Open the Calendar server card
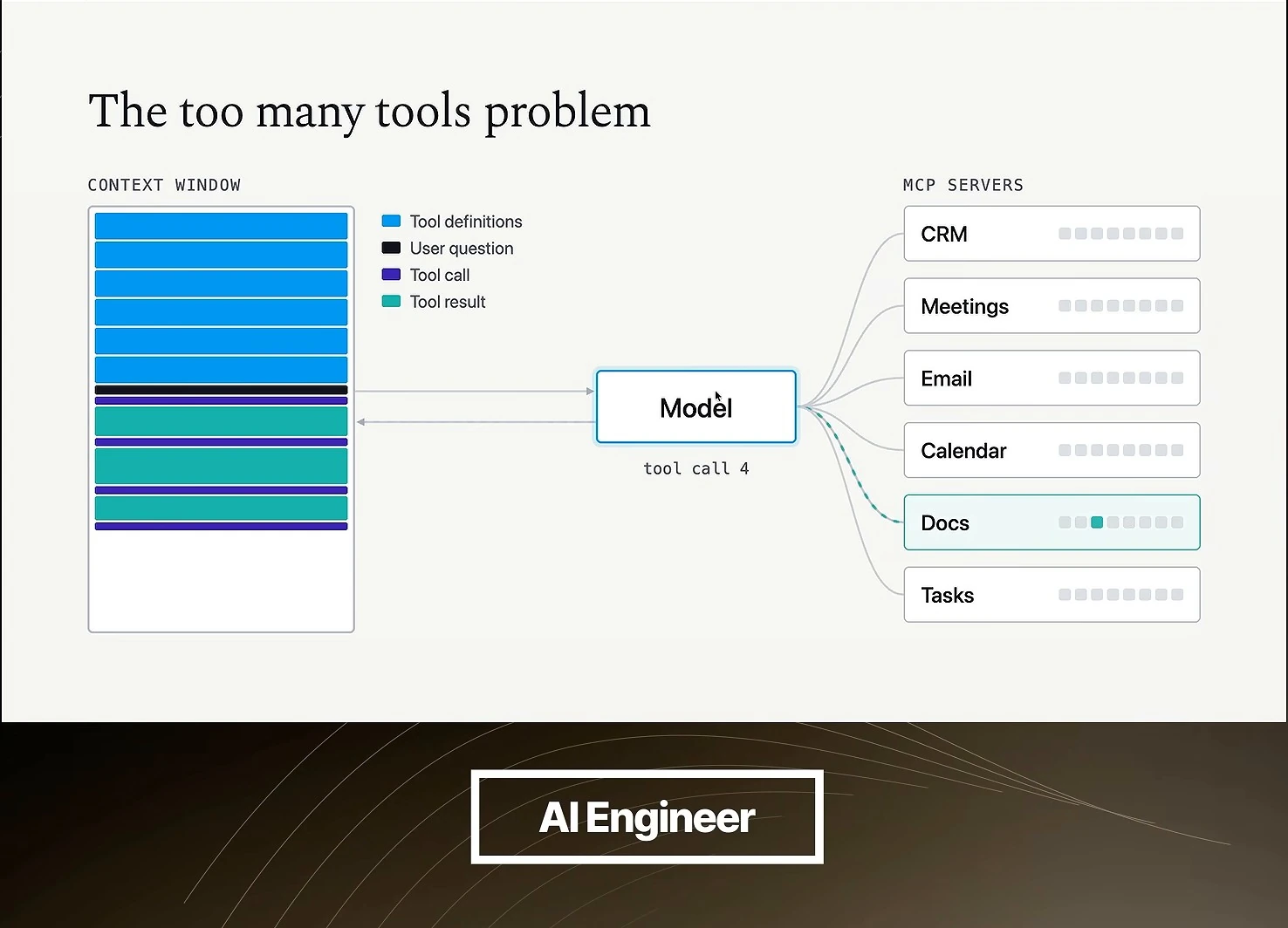Viewport: 1288px width, 928px height. click(x=1052, y=450)
